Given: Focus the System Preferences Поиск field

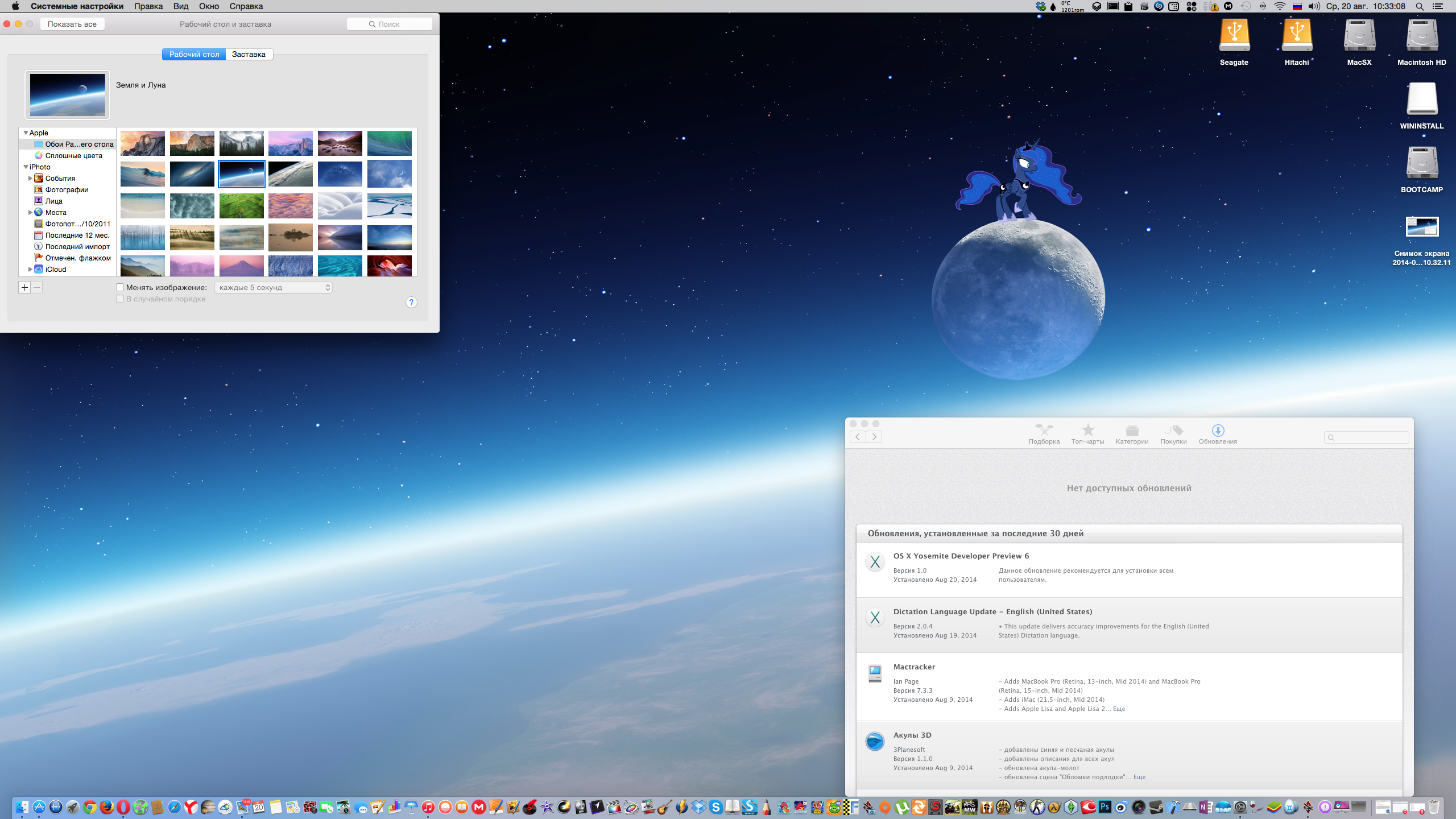Looking at the screenshot, I should click(x=390, y=24).
